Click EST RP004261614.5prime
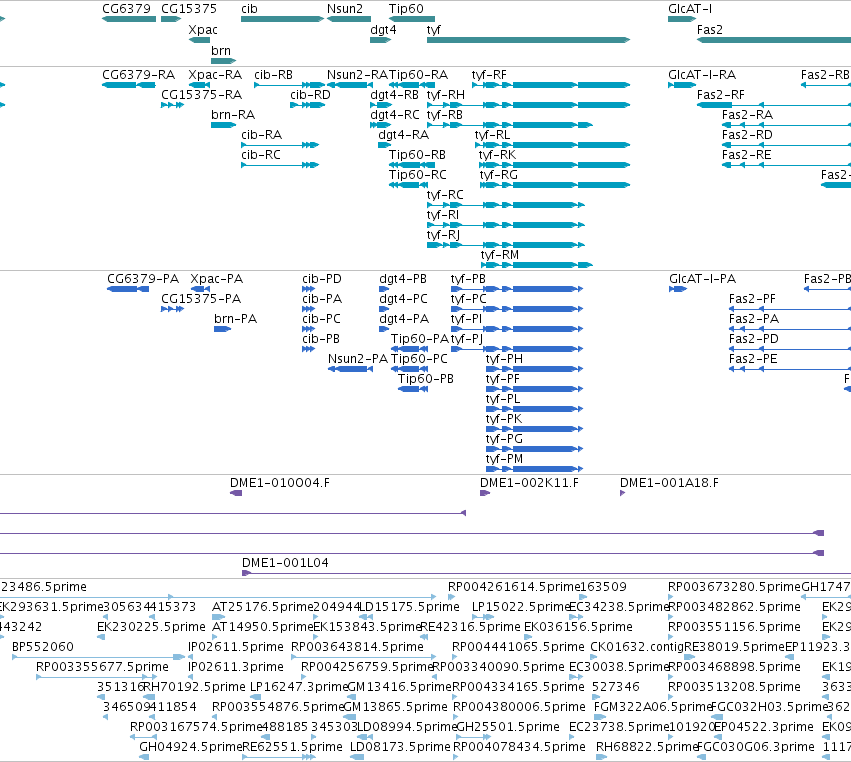The width and height of the screenshot is (851, 762). tap(515, 587)
